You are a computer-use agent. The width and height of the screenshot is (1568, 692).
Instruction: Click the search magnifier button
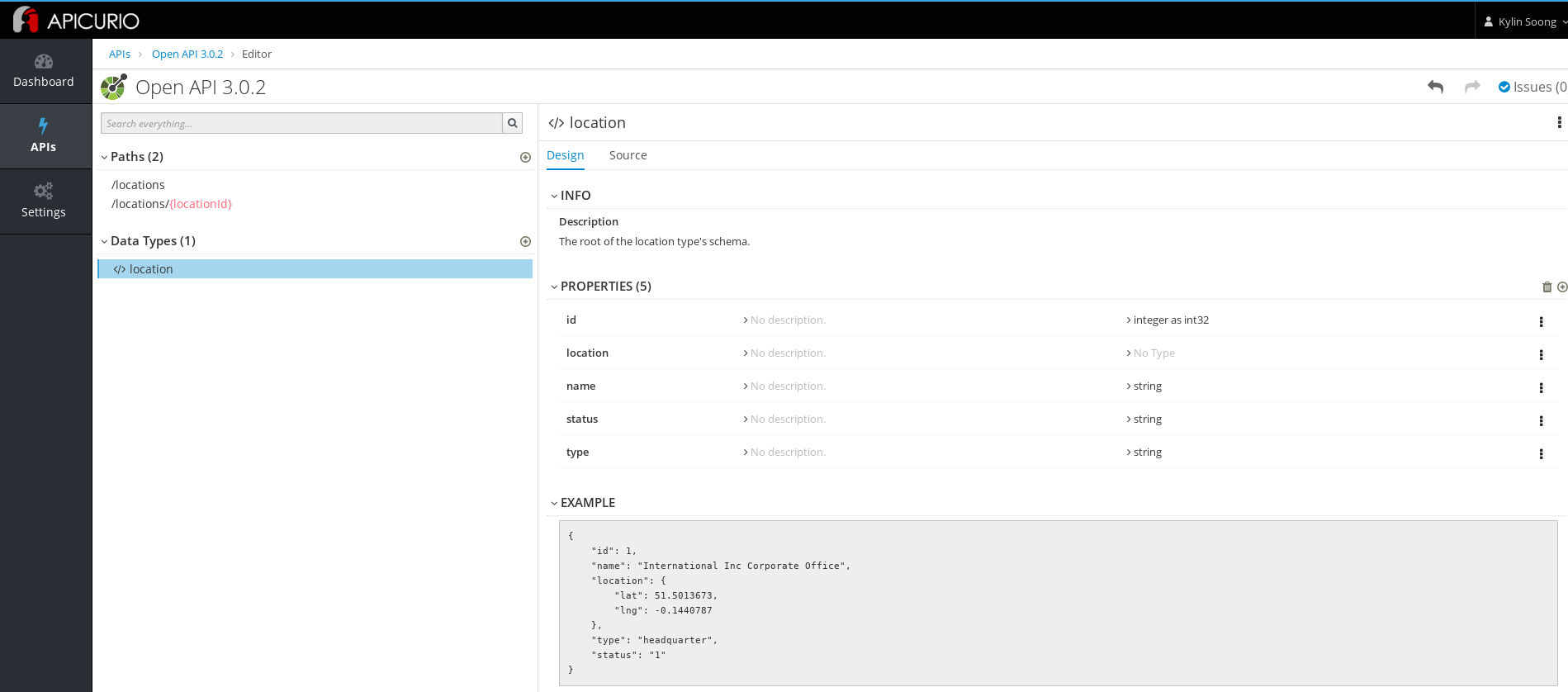513,123
